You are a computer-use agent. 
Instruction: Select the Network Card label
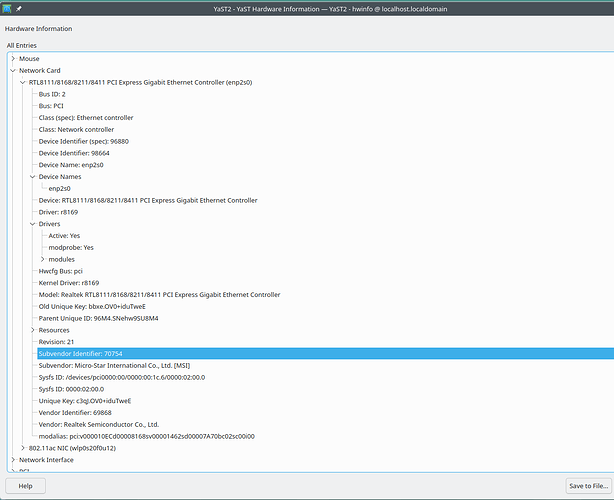point(40,70)
